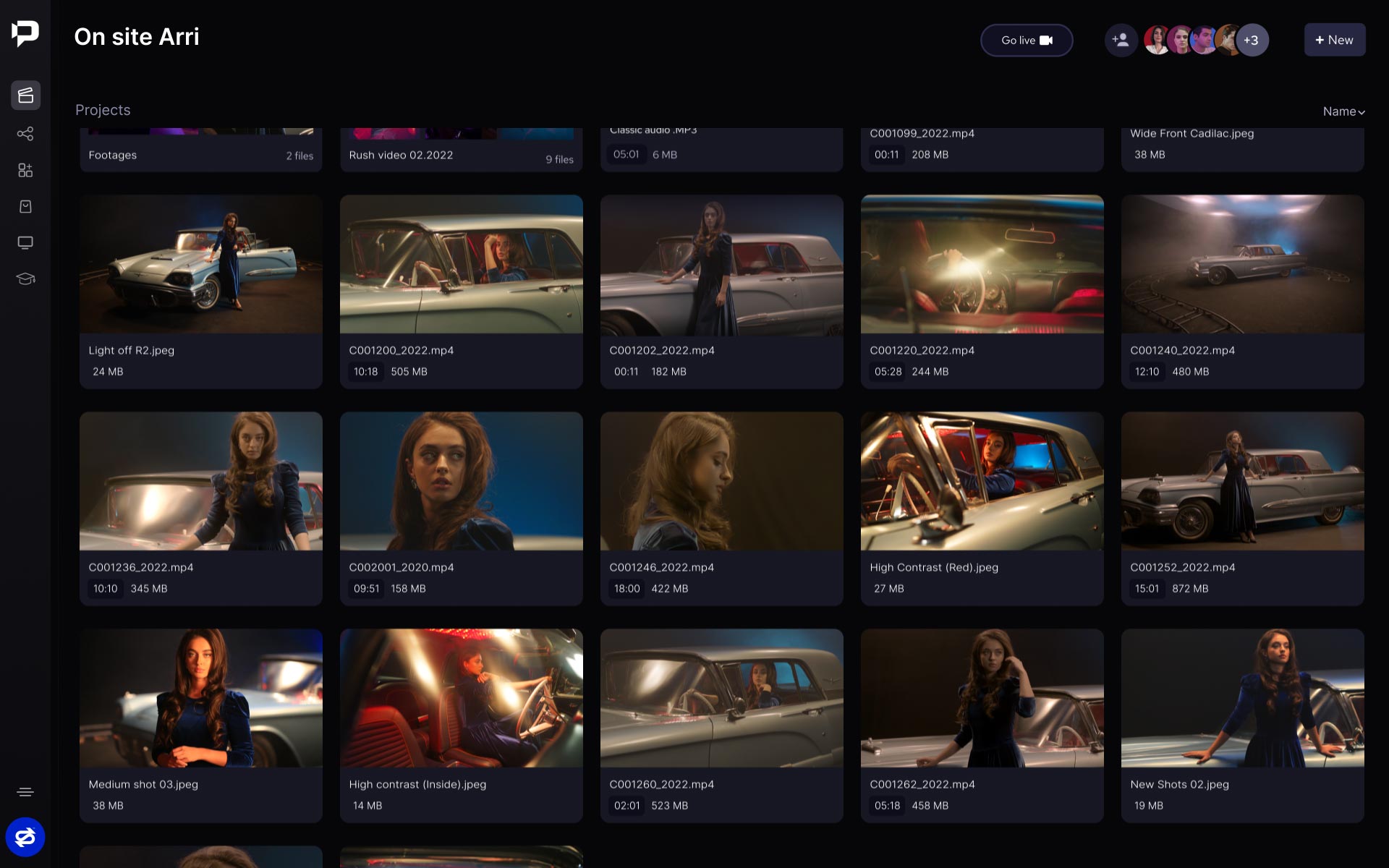Open the Footages folder card
Viewport: 1389px width, 868px height.
[201, 150]
